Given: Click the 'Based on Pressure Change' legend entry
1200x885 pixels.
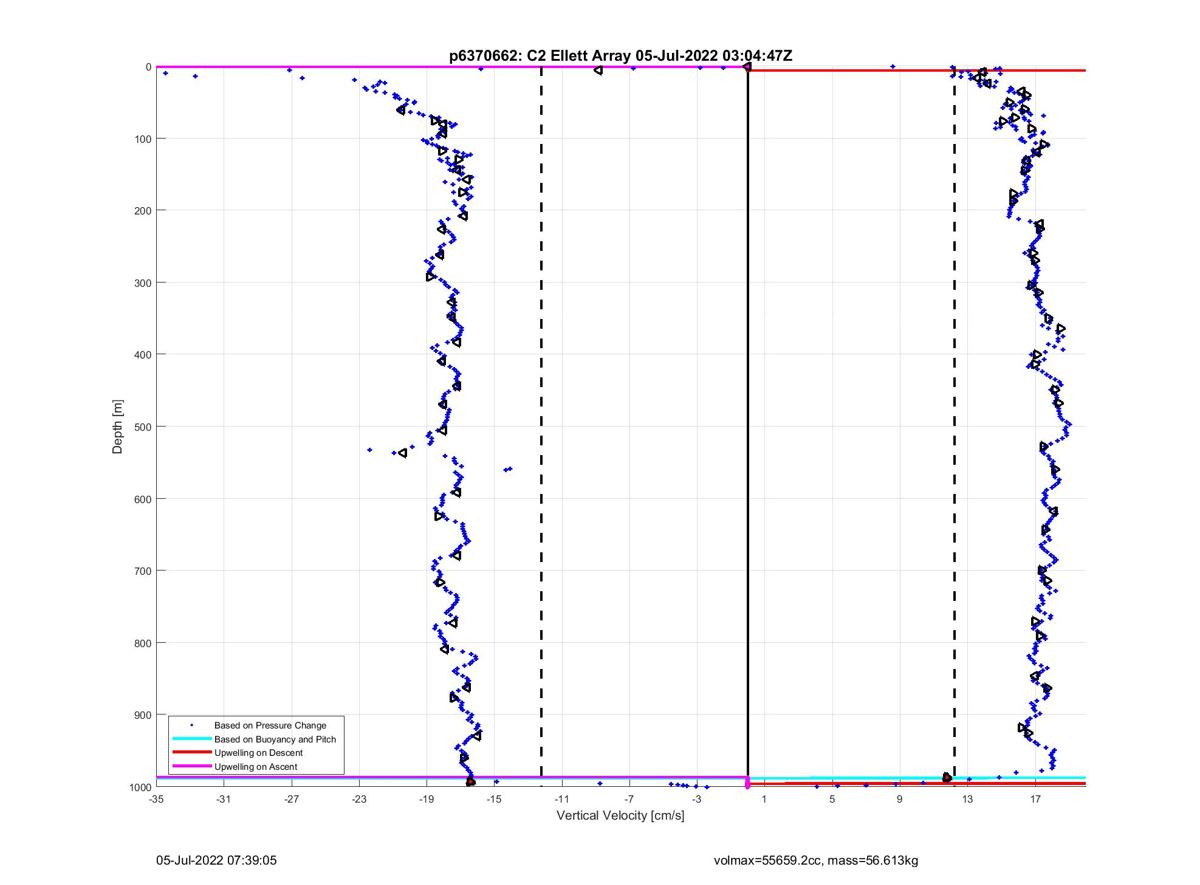Looking at the screenshot, I should 270,725.
